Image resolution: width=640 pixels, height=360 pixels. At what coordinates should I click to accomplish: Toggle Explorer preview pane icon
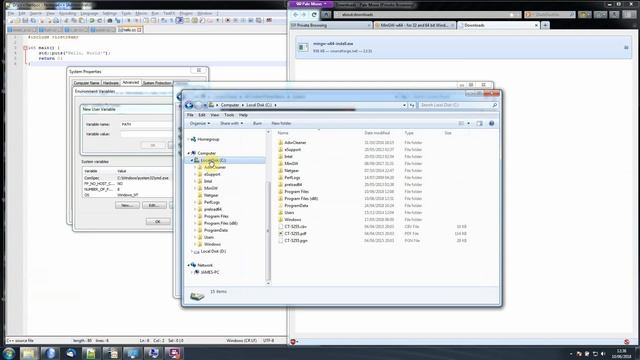pos(480,123)
